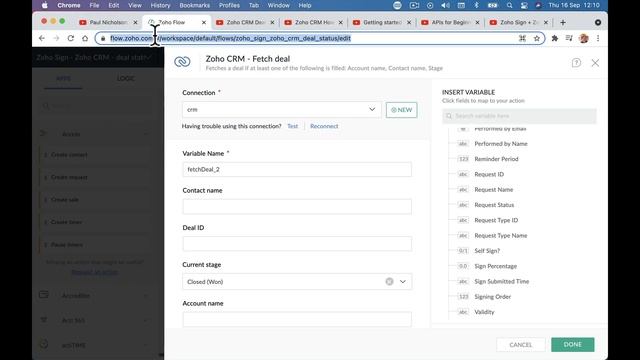Insert the Reminder Period variable

point(496,159)
